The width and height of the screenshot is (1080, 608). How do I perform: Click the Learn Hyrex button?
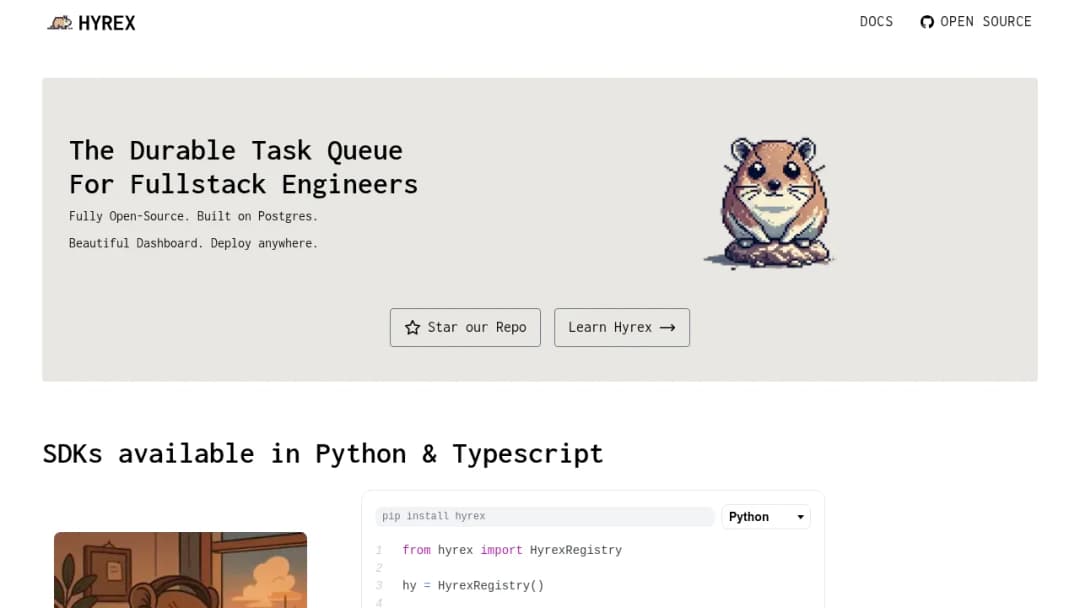pos(622,327)
